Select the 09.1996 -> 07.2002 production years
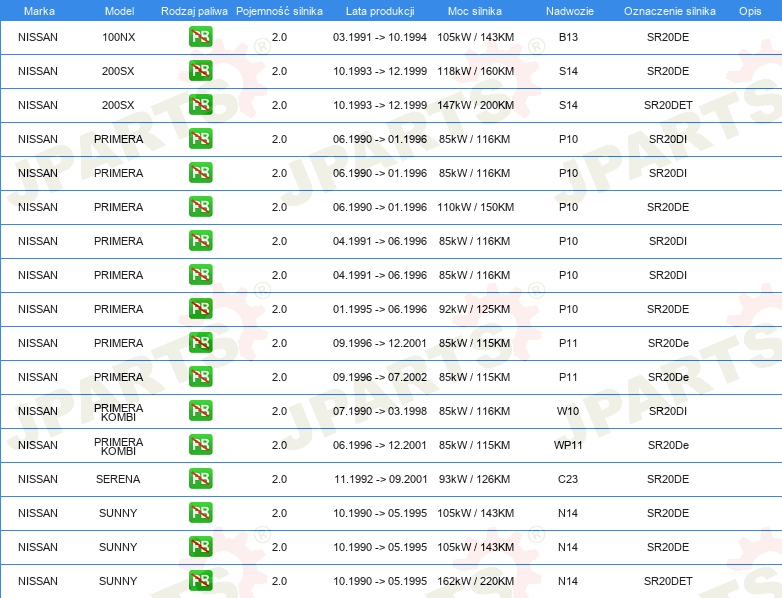The image size is (782, 598). 380,377
